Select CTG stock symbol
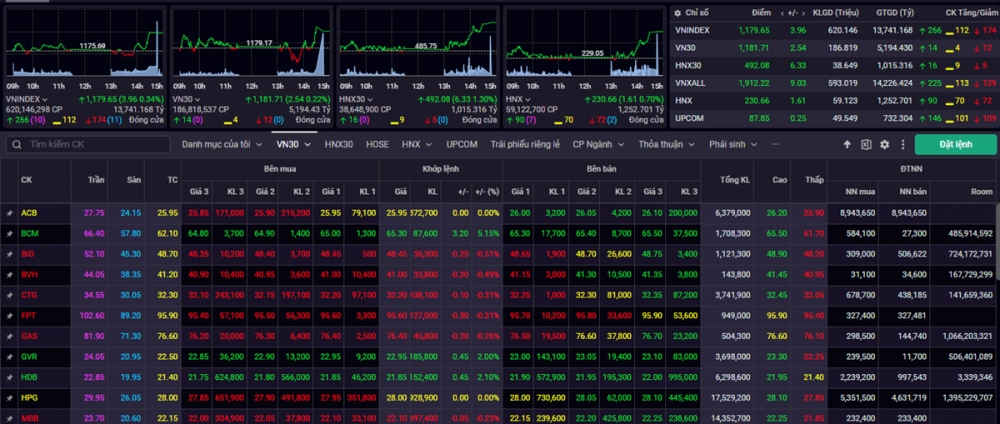The height and width of the screenshot is (424, 1000). click(29, 295)
